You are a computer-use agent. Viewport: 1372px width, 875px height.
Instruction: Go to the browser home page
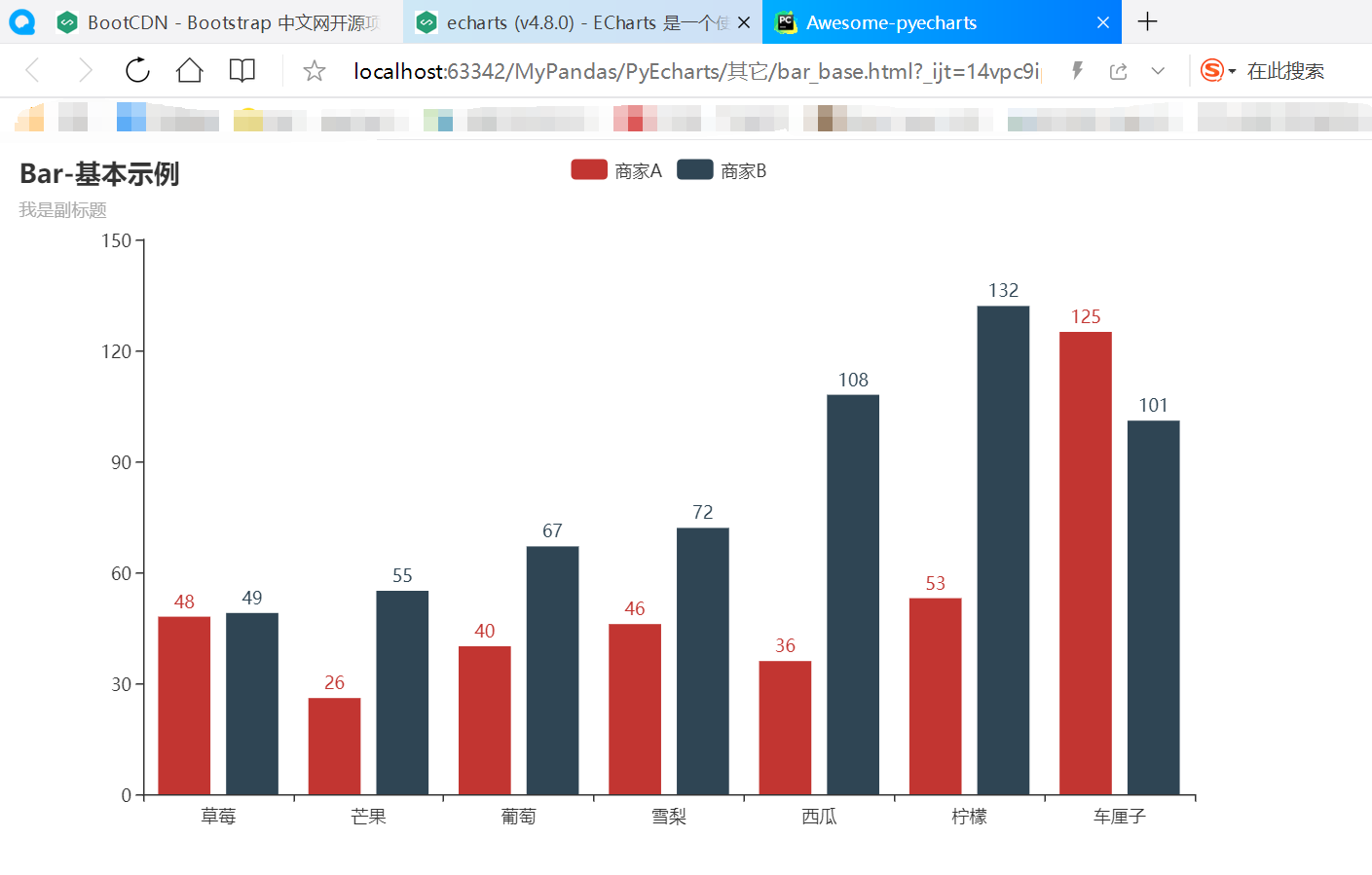click(189, 70)
